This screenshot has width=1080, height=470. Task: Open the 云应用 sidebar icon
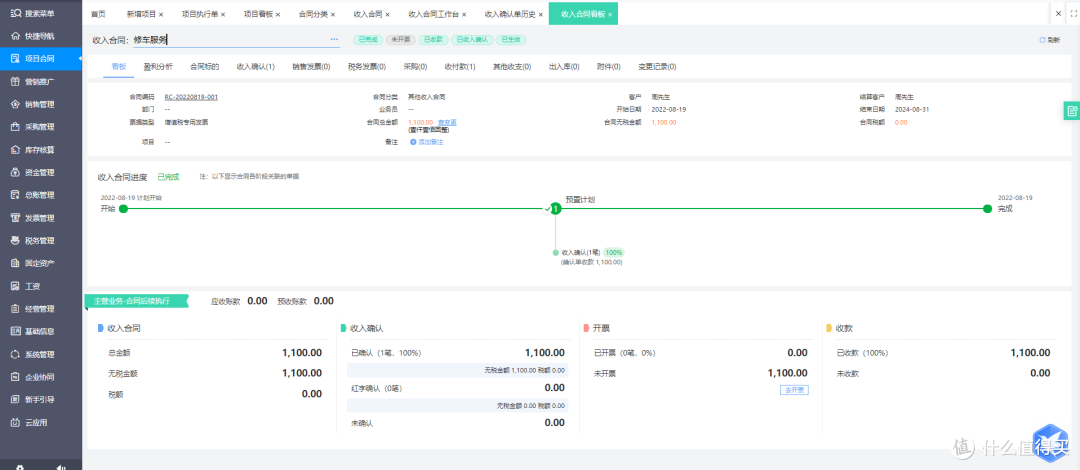tap(15, 422)
